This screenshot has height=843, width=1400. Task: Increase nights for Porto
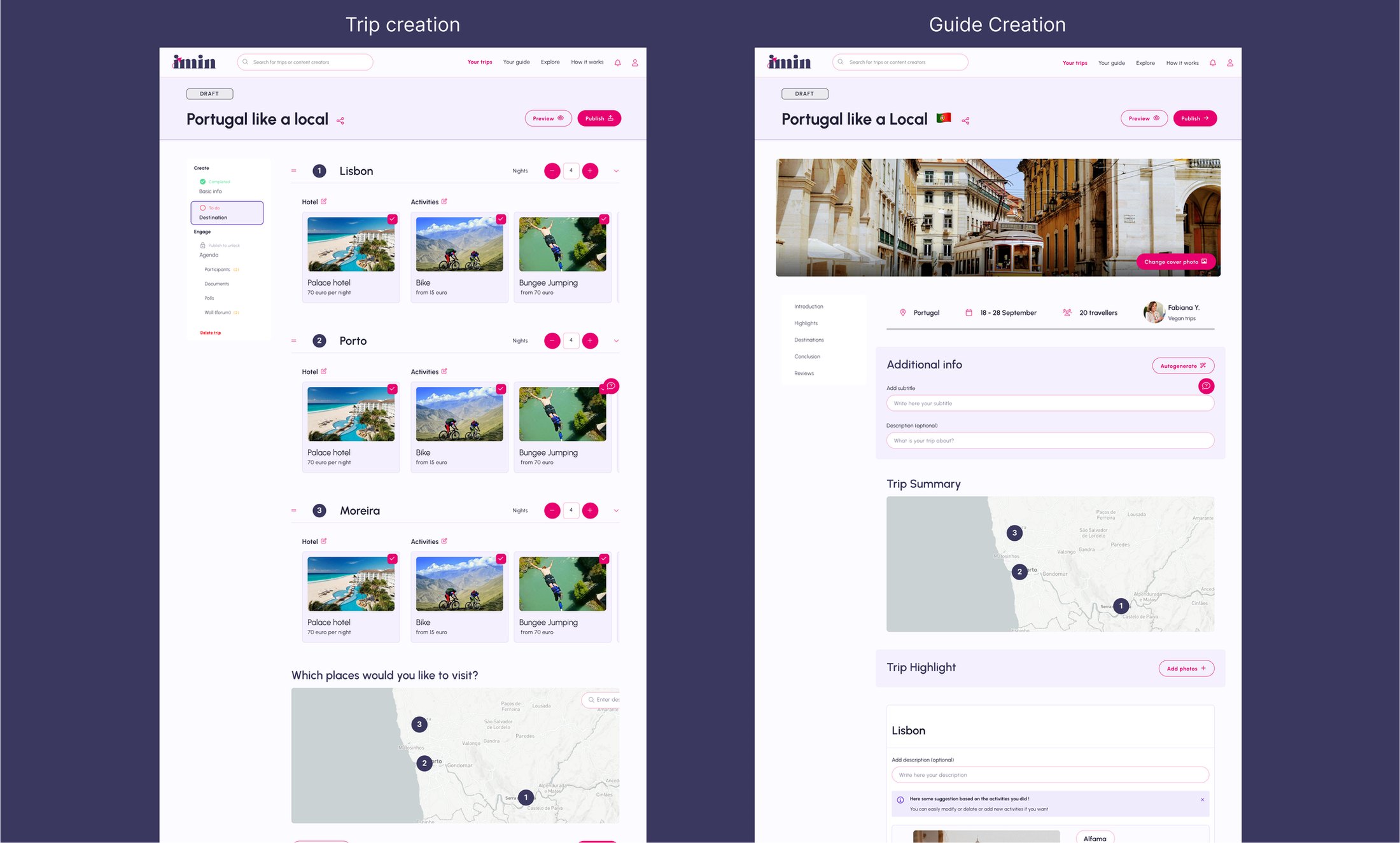point(590,341)
